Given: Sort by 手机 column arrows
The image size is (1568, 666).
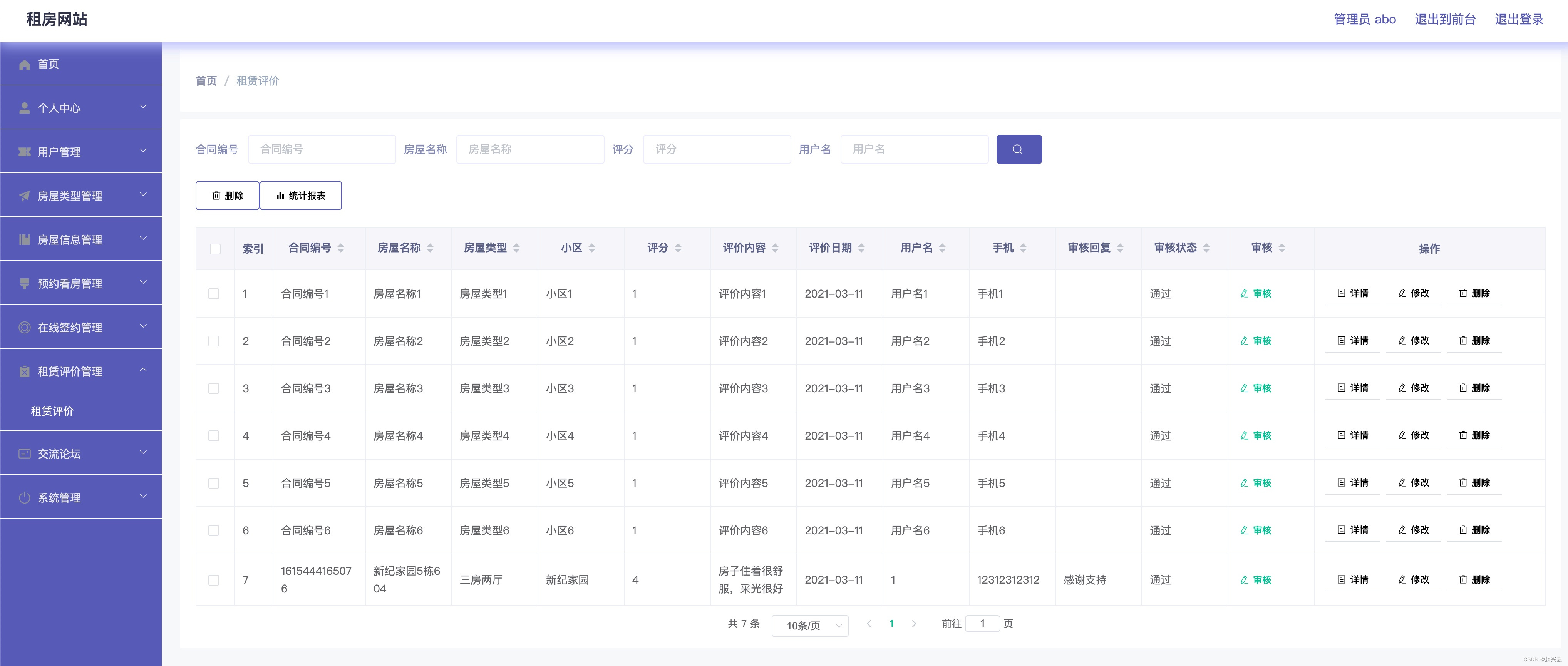Looking at the screenshot, I should click(x=1023, y=248).
